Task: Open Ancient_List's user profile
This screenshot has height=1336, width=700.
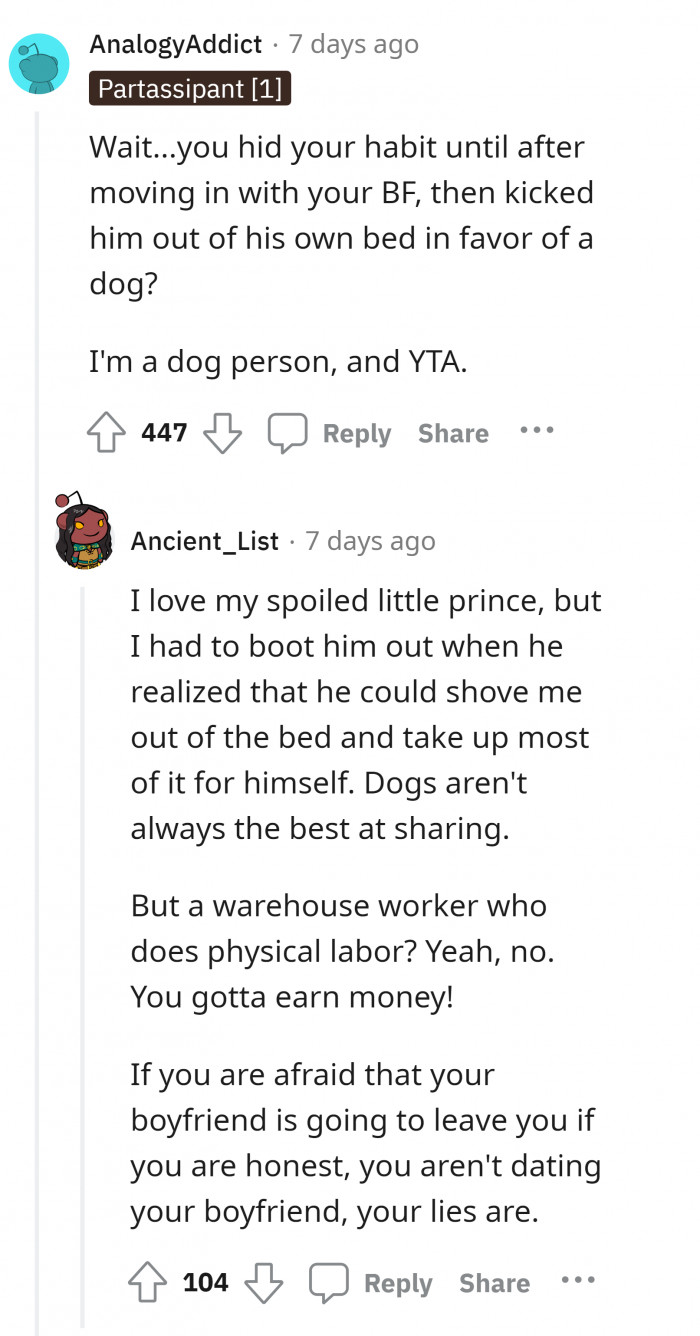Action: coord(204,541)
